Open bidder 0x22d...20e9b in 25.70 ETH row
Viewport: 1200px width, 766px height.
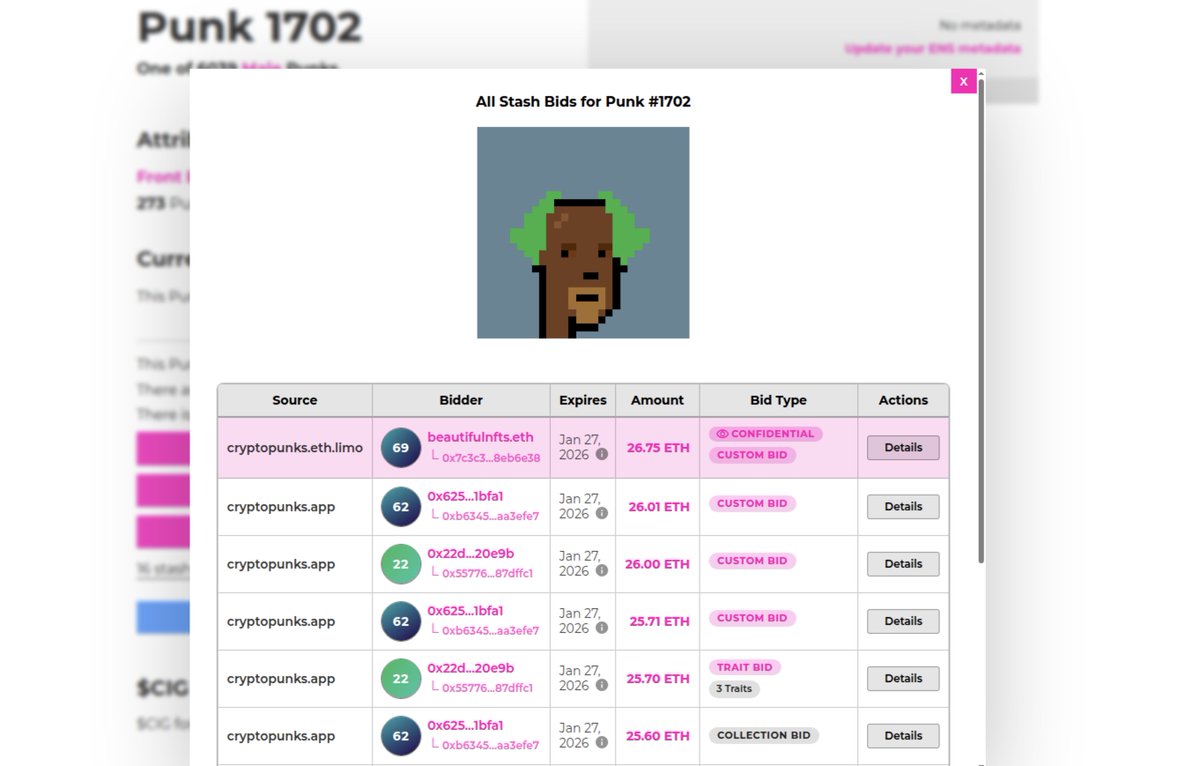(470, 667)
